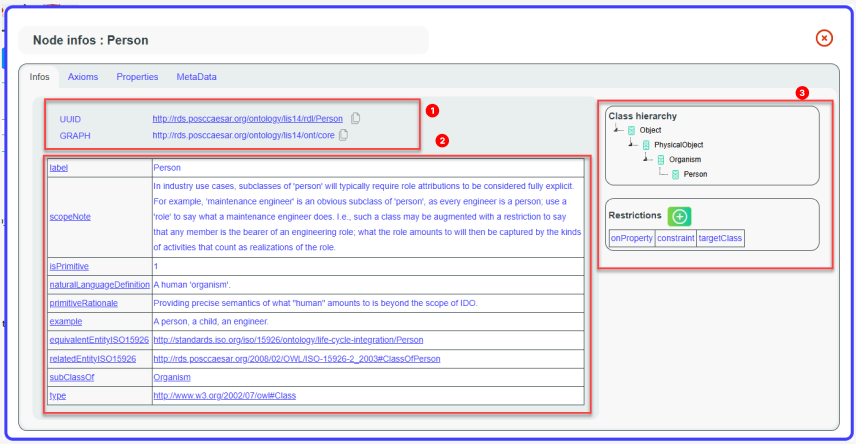This screenshot has height=444, width=856.
Task: Click the scopeNote paragraph text
Action: pyautogui.click(x=367, y=217)
